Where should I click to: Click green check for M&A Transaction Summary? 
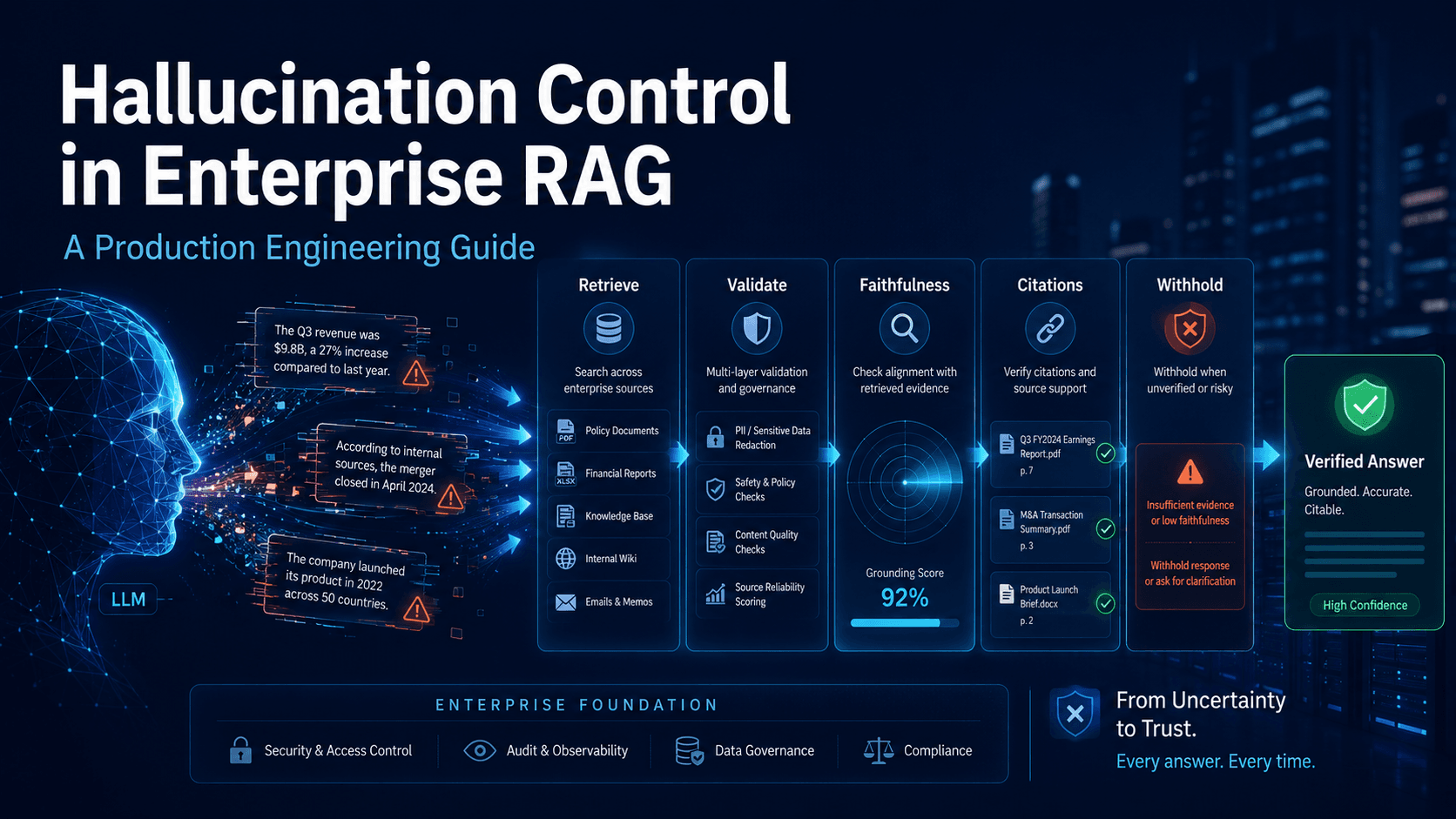click(1105, 528)
